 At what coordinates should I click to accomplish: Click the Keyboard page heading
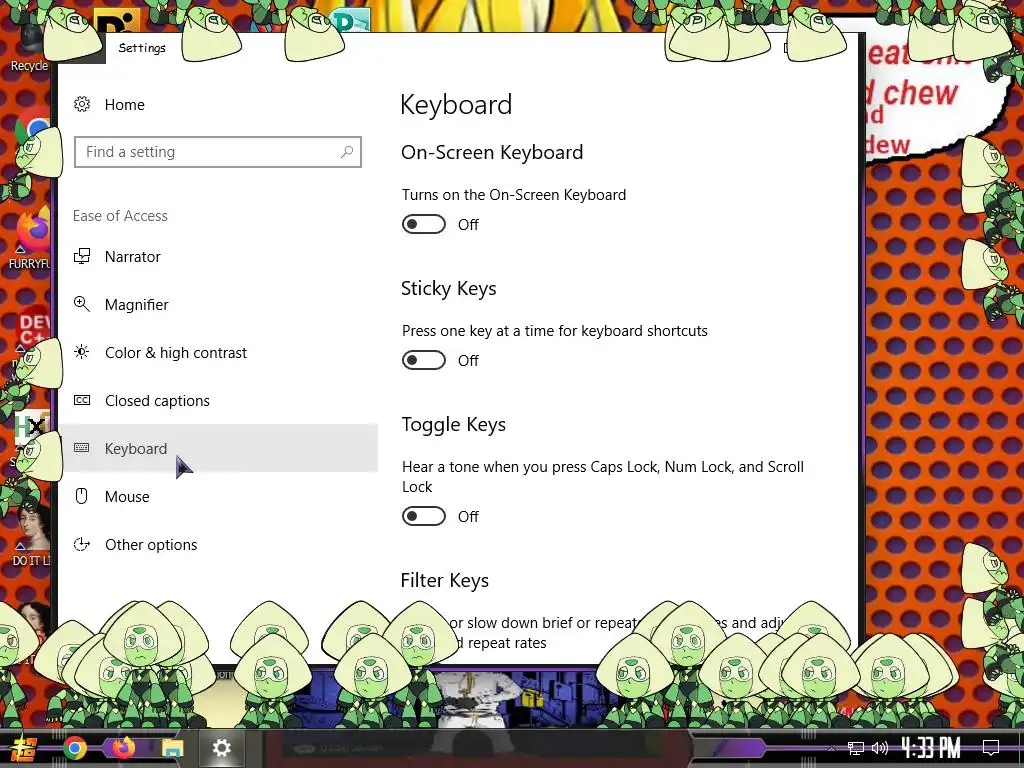tap(456, 104)
